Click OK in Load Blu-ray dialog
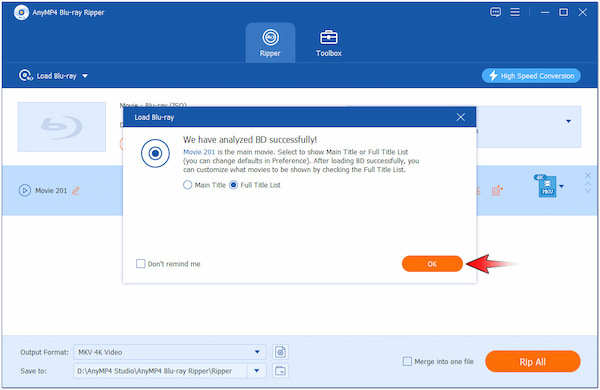 tap(432, 264)
